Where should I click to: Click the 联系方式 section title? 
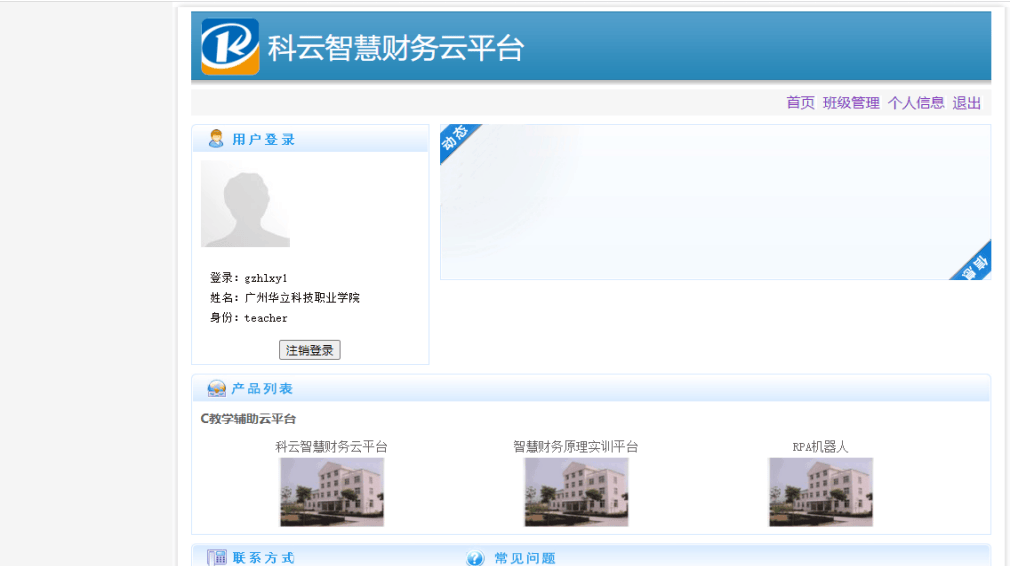(x=263, y=558)
